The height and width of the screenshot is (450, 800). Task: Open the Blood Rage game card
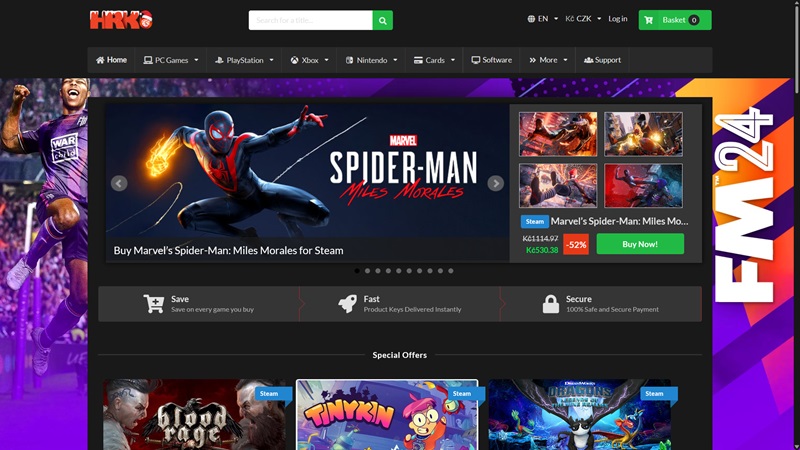click(x=194, y=414)
